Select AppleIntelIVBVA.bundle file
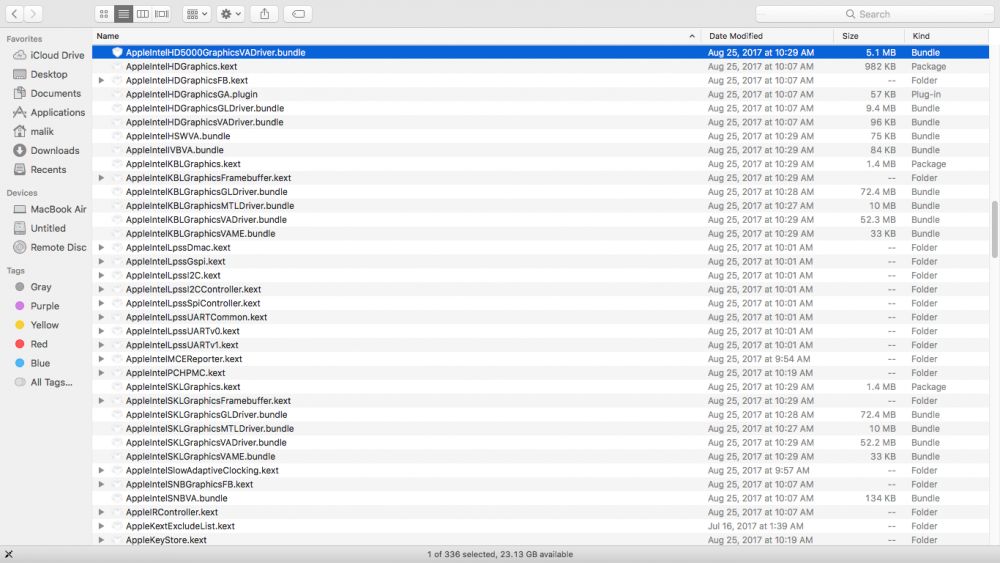Viewport: 1000px width, 563px height. [175, 150]
